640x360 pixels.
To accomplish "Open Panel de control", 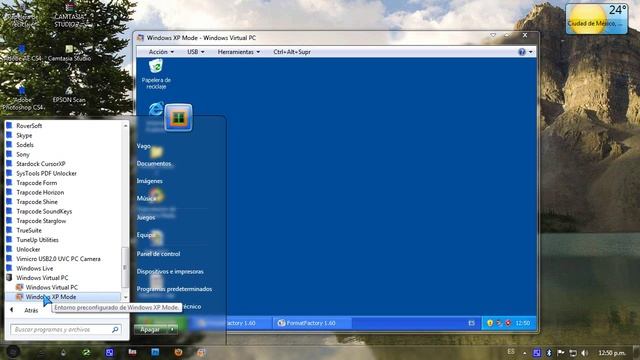I will tap(158, 253).
